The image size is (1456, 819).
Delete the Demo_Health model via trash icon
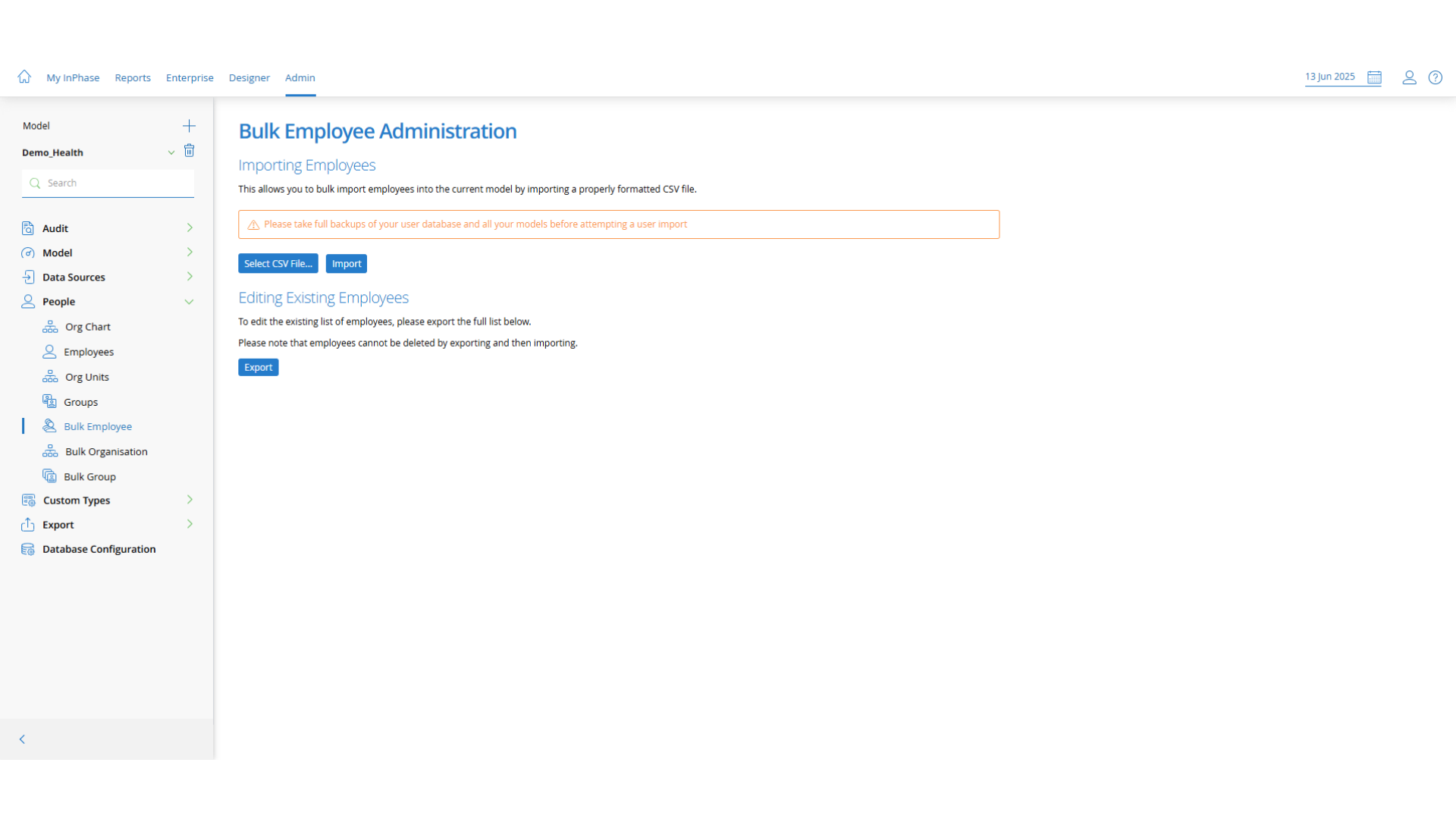pyautogui.click(x=190, y=151)
